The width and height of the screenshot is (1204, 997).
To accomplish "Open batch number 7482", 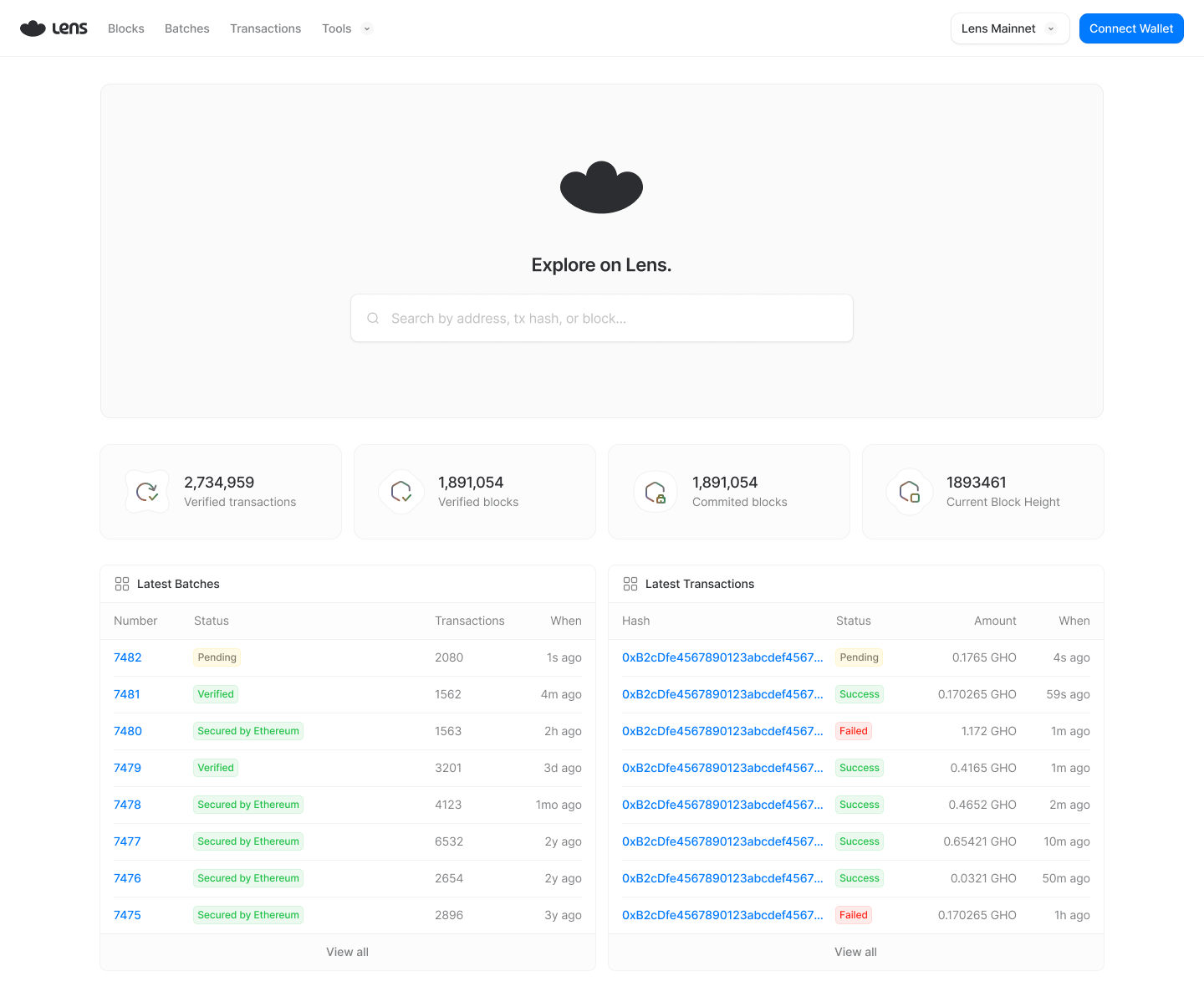I will tap(128, 657).
